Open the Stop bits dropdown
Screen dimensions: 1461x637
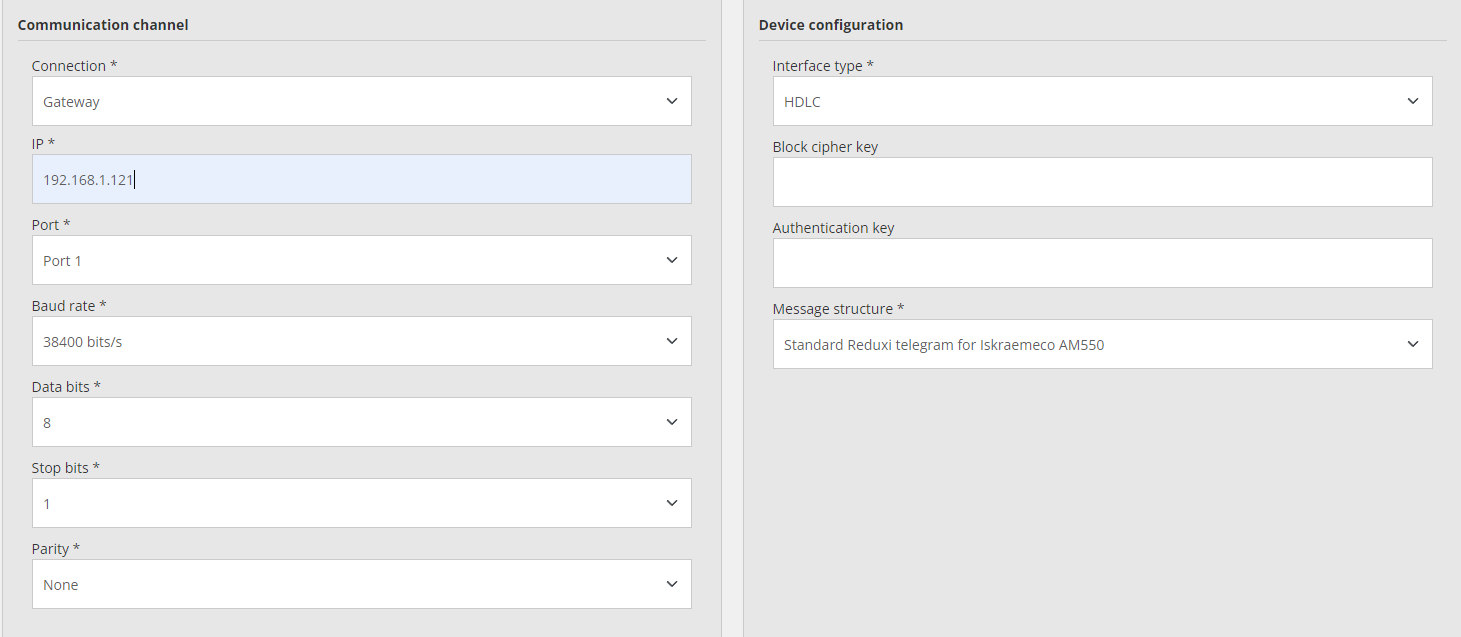coord(361,503)
